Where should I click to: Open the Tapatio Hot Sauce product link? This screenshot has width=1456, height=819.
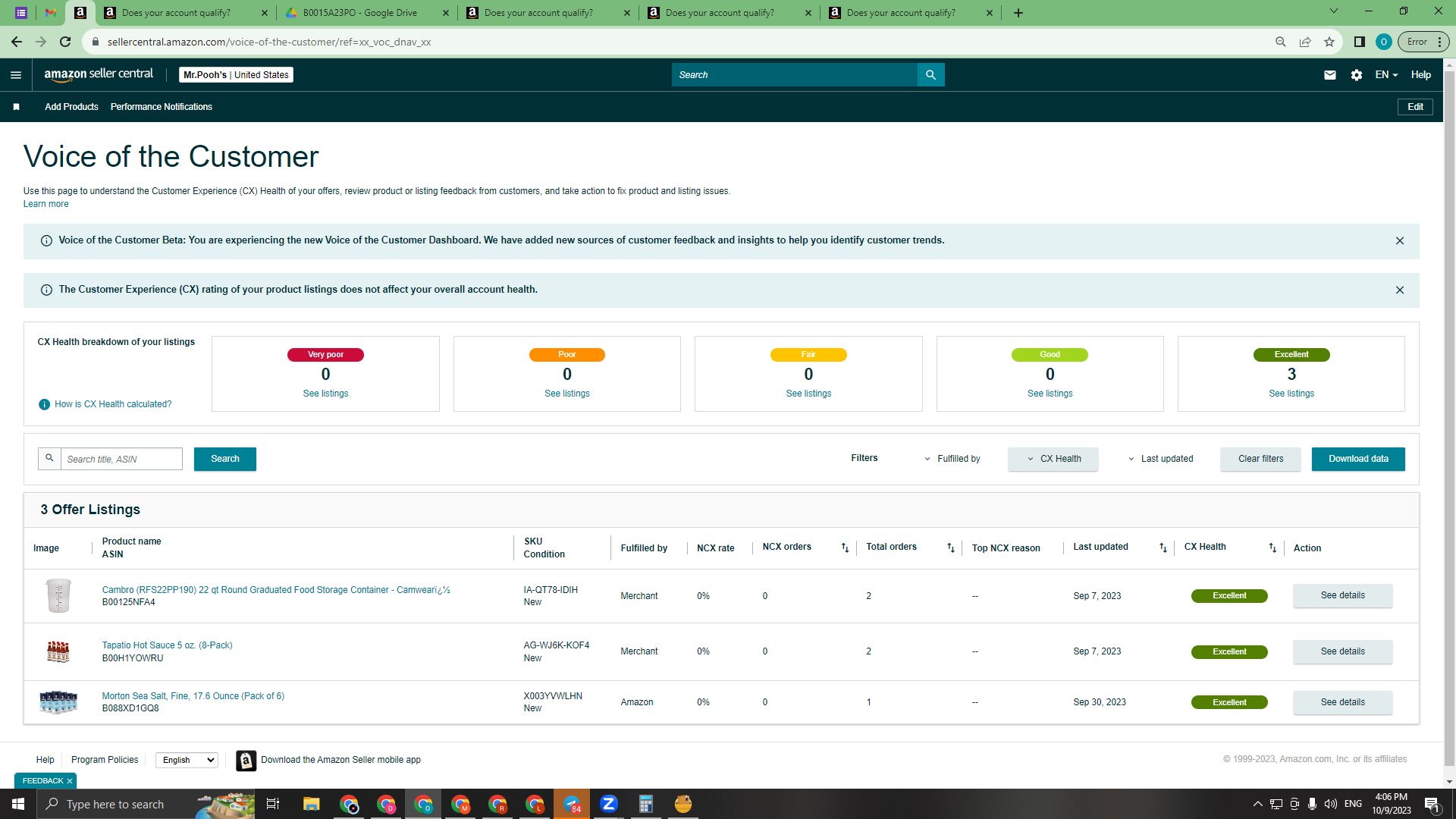pos(168,645)
